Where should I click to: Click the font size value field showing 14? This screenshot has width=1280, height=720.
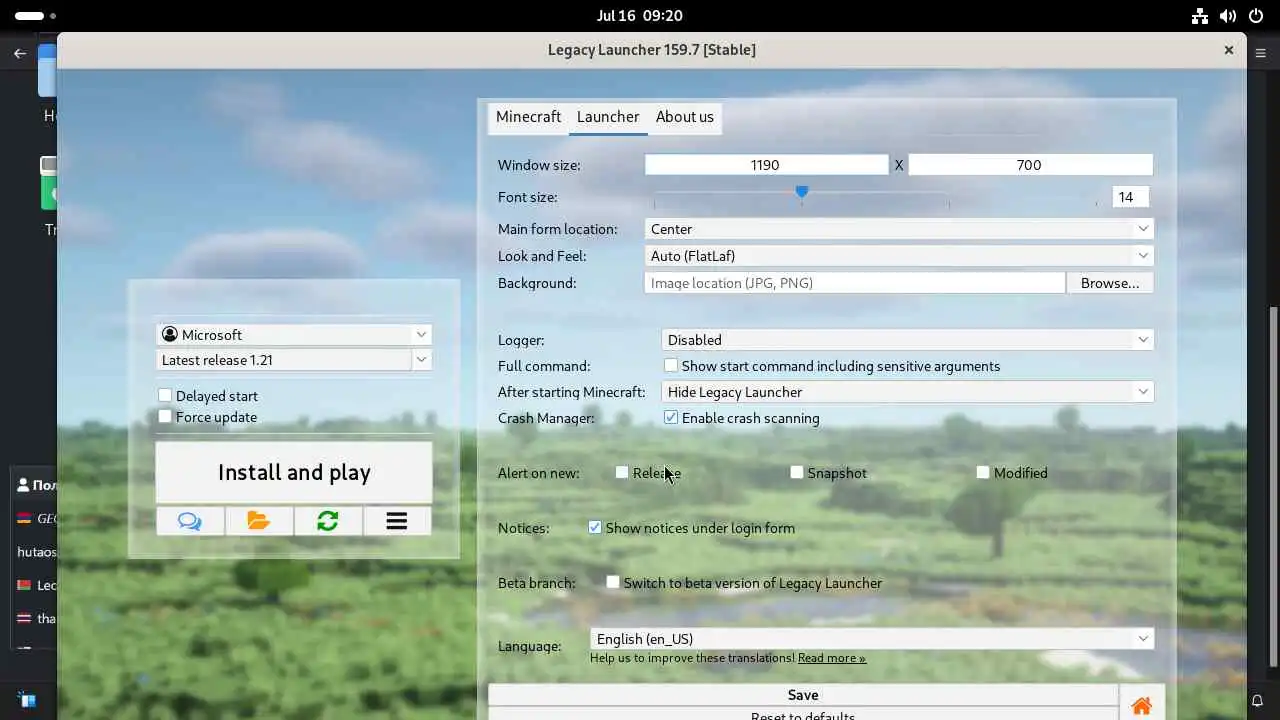pos(1130,197)
